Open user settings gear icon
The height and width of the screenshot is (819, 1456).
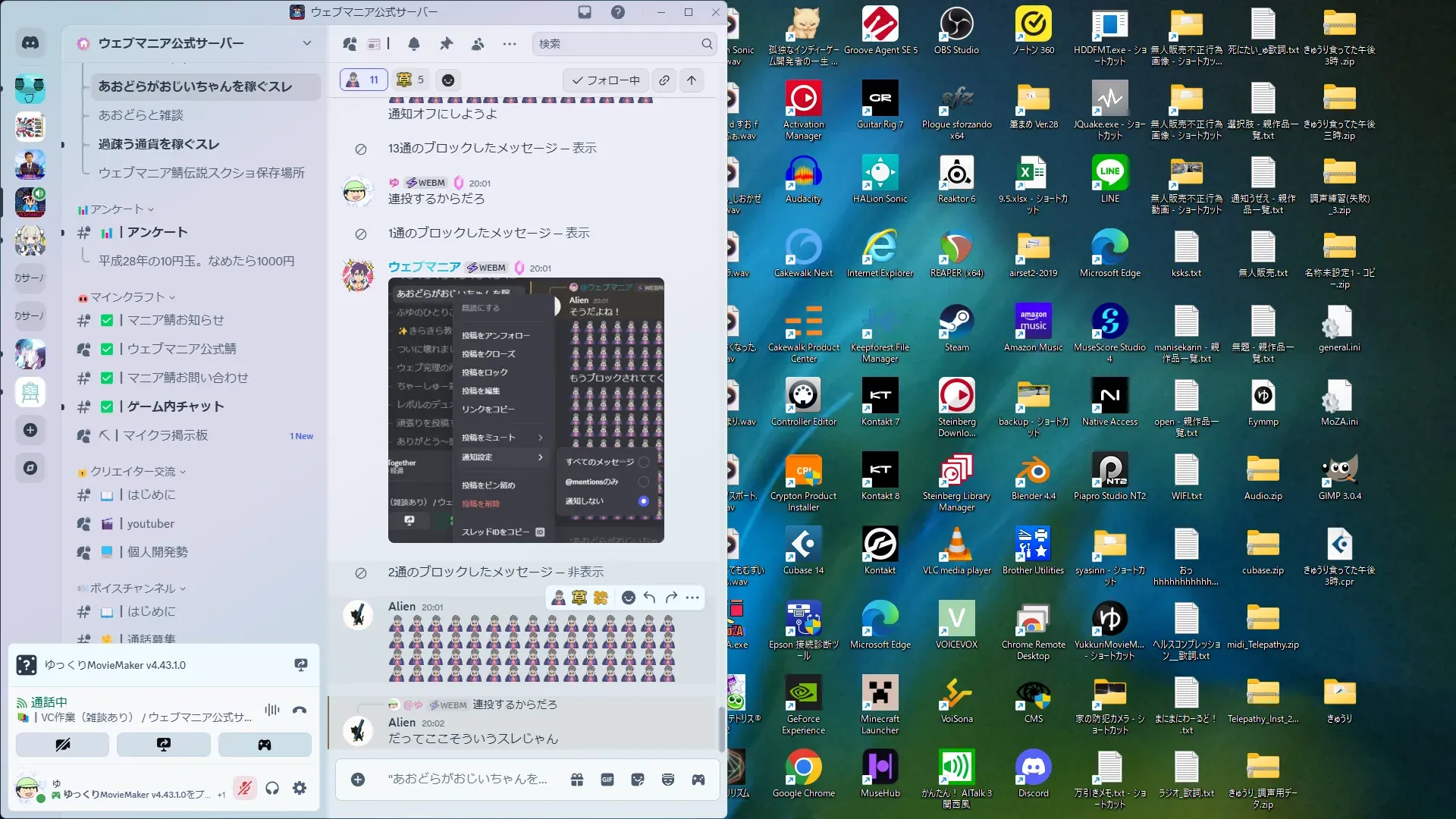[x=300, y=788]
